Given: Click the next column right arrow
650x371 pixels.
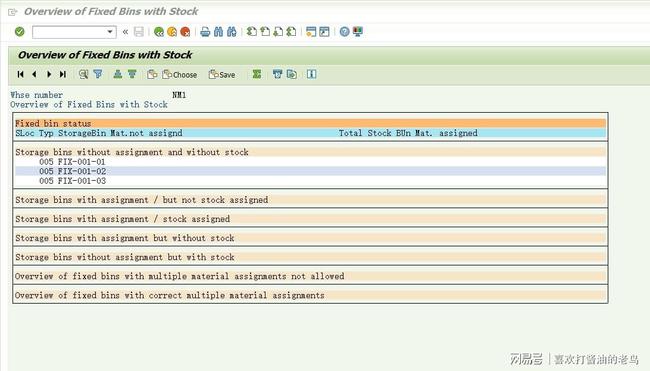Looking at the screenshot, I should (x=49, y=74).
